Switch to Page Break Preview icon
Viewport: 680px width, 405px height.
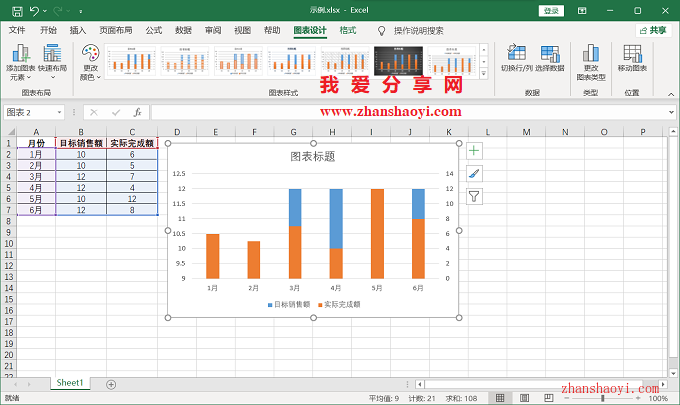click(x=549, y=398)
